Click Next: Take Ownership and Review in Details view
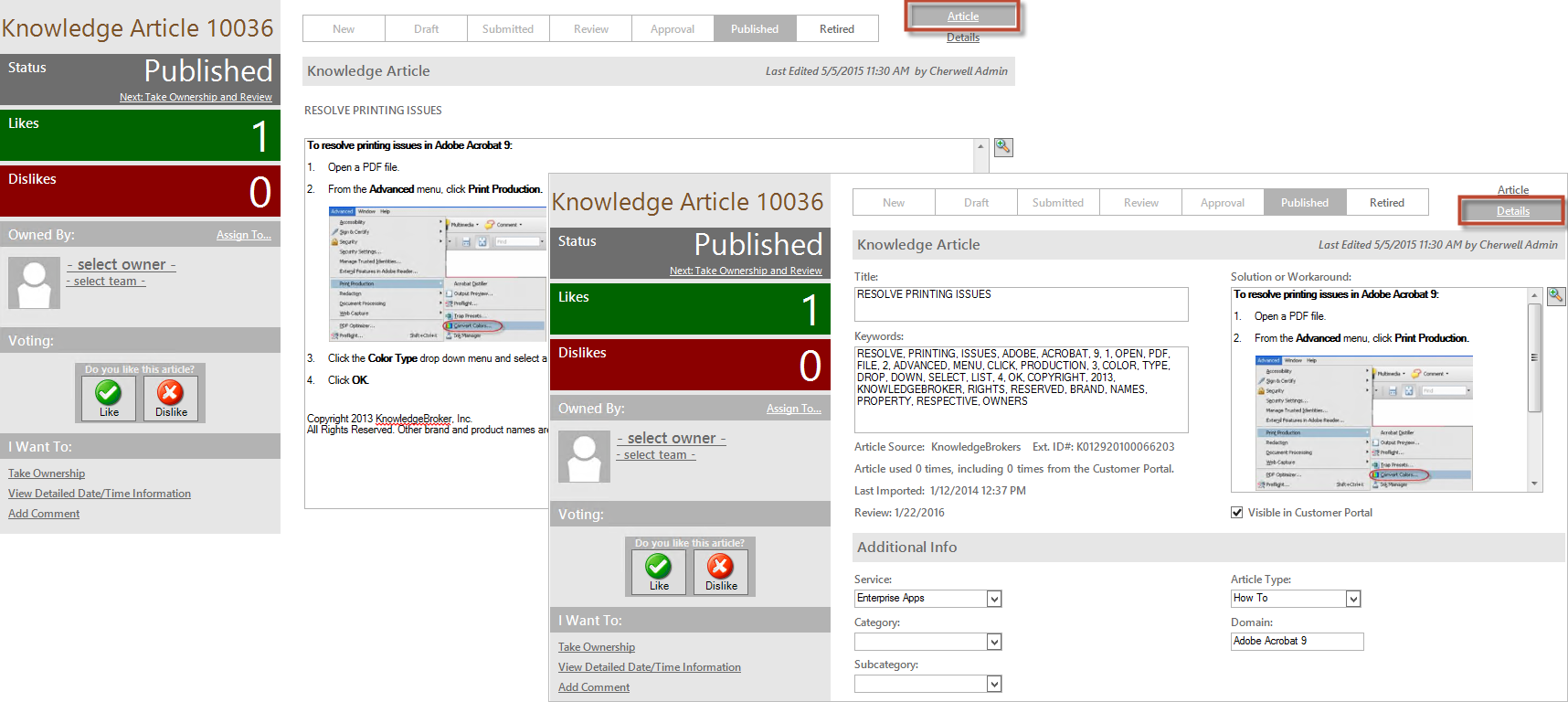This screenshot has width=1568, height=702. 746,271
